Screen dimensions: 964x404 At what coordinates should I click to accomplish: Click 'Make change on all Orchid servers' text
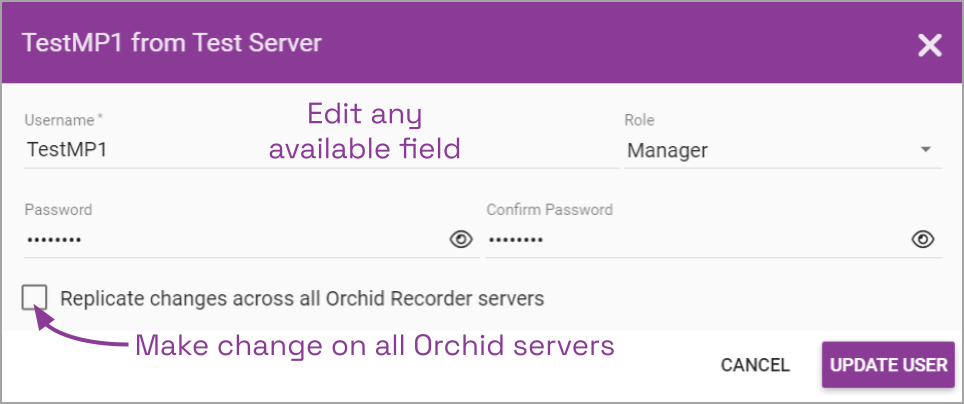click(x=374, y=347)
